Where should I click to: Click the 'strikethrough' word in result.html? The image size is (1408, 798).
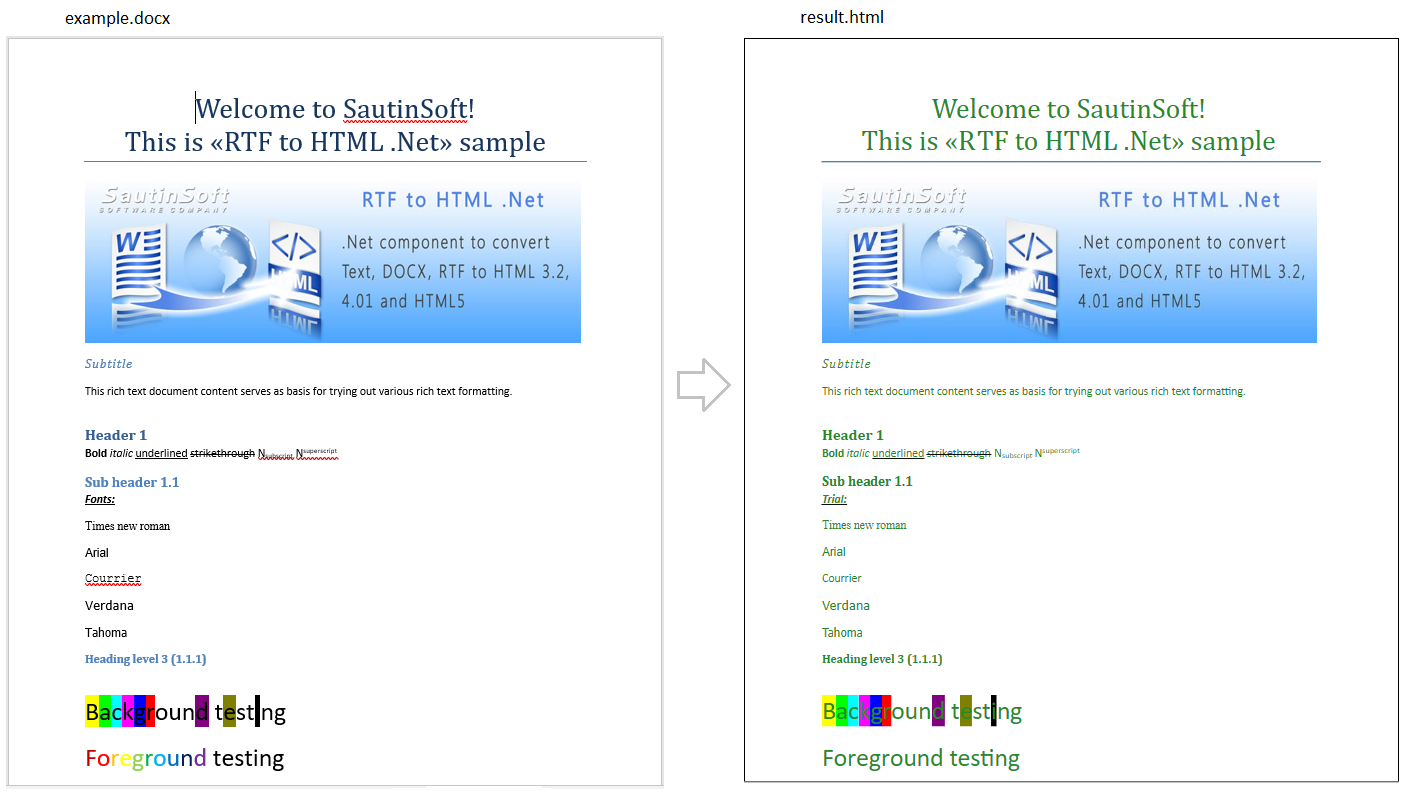point(959,454)
